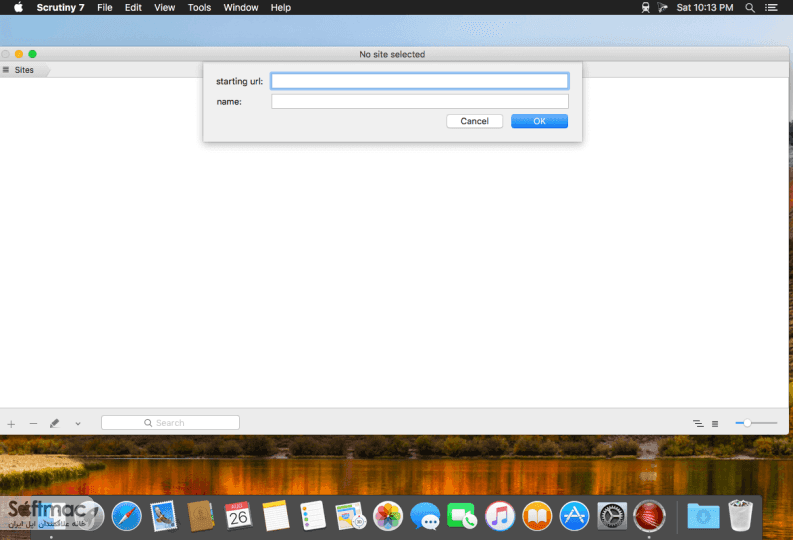This screenshot has height=540, width=793.
Task: Open Maps from the dock
Action: [x=350, y=516]
